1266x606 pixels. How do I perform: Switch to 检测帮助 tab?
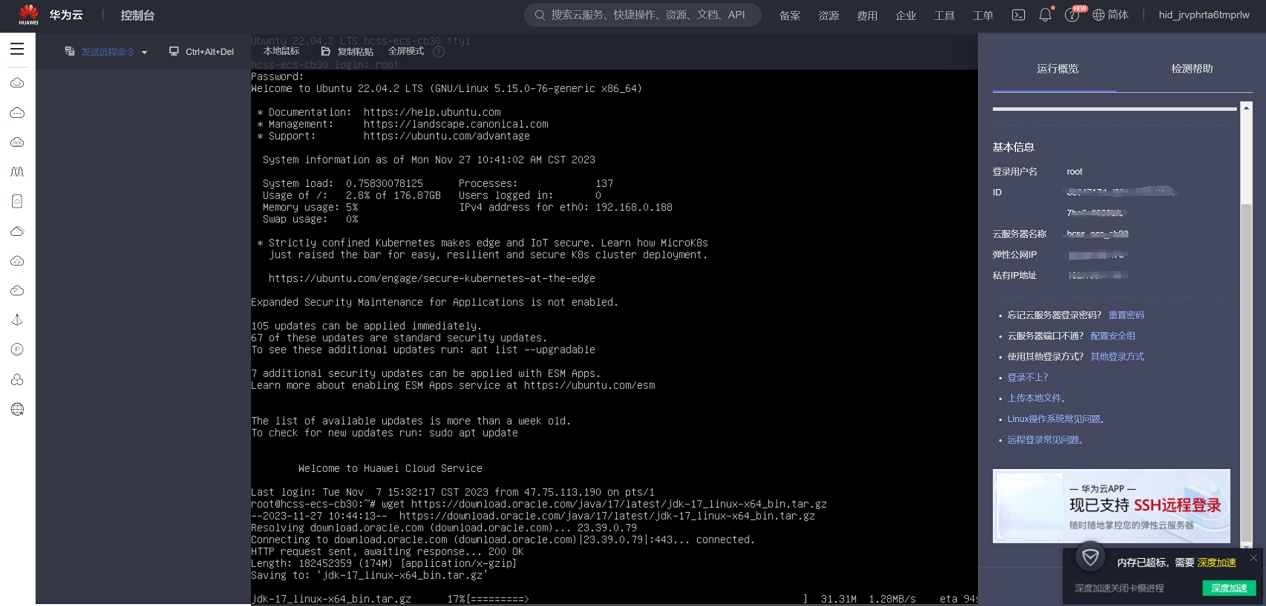click(x=1192, y=69)
